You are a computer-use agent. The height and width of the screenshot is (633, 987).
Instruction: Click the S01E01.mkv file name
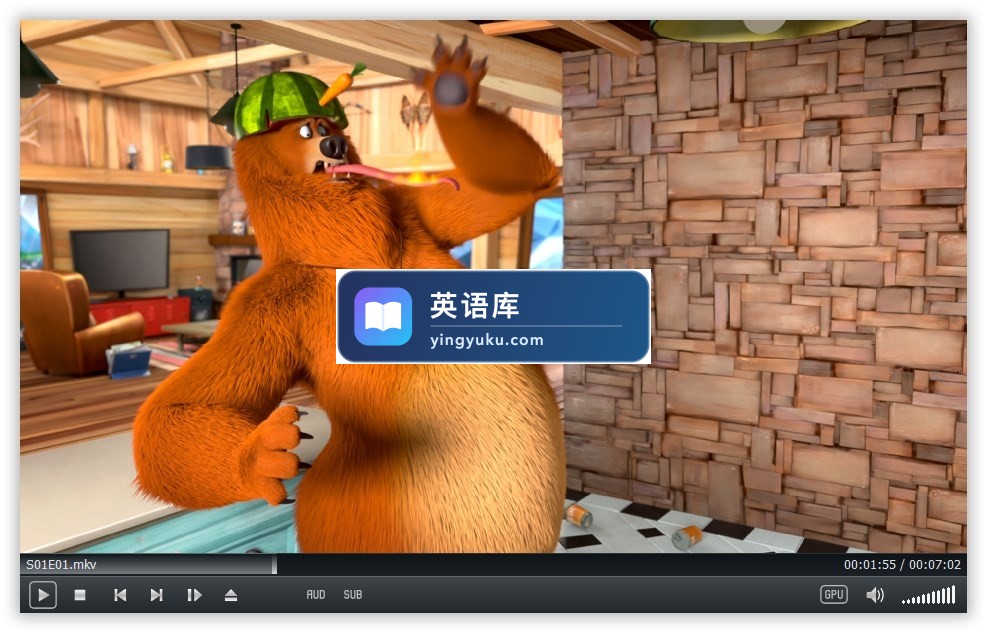pos(61,564)
